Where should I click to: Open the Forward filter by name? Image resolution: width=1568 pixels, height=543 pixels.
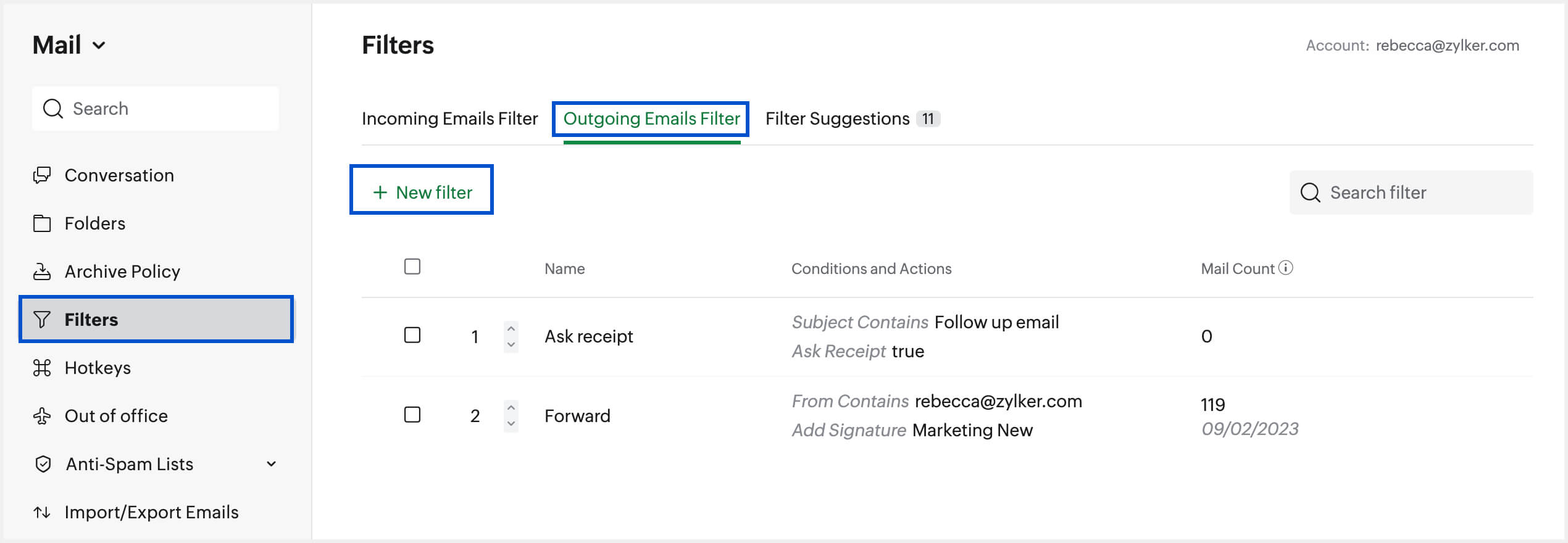pos(577,416)
